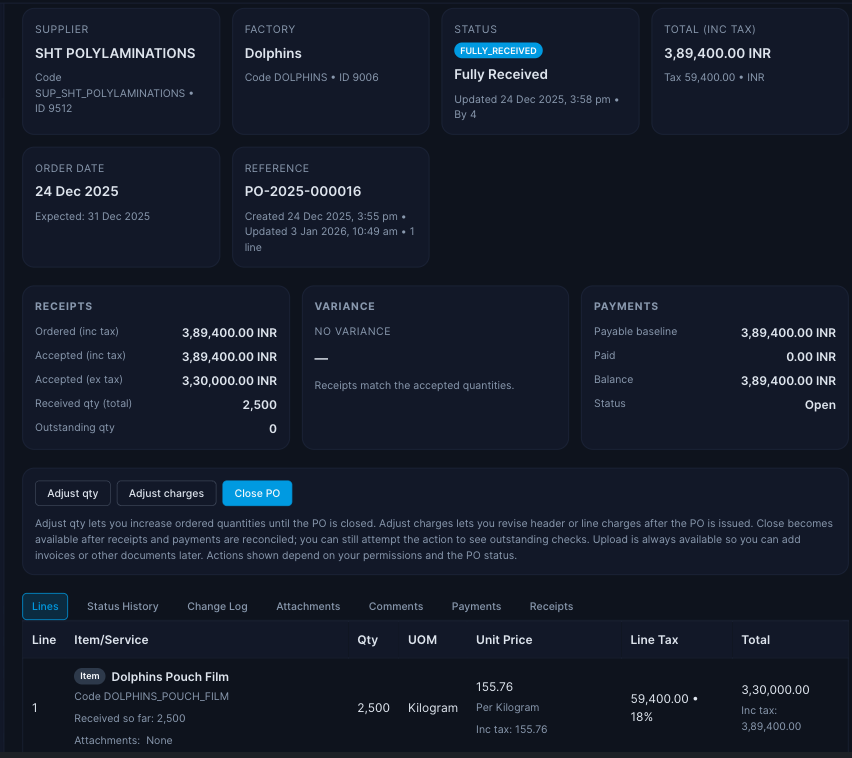852x758 pixels.
Task: Switch to the Payments tab
Action: pos(476,606)
